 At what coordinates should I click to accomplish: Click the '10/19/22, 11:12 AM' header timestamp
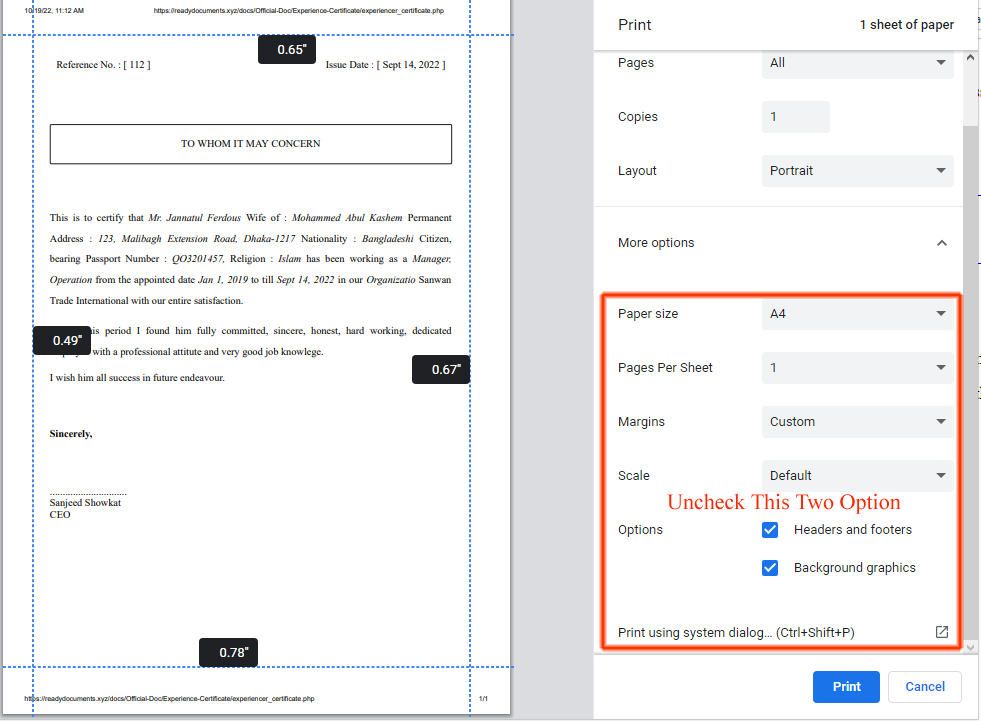point(54,11)
